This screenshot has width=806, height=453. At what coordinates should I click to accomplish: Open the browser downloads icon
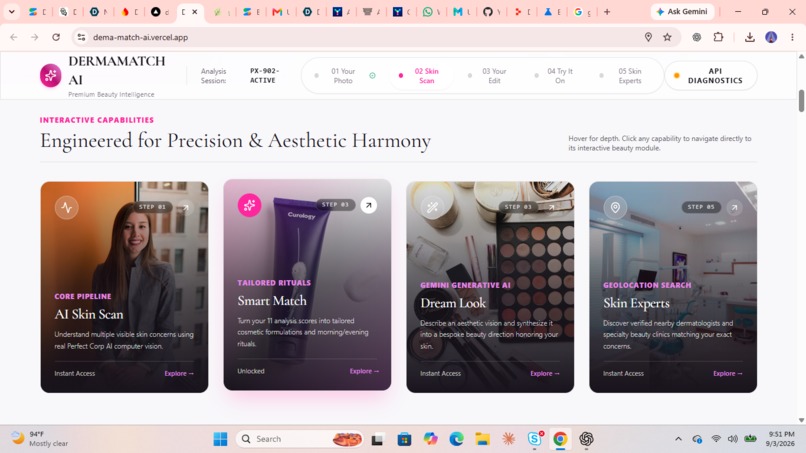749,37
